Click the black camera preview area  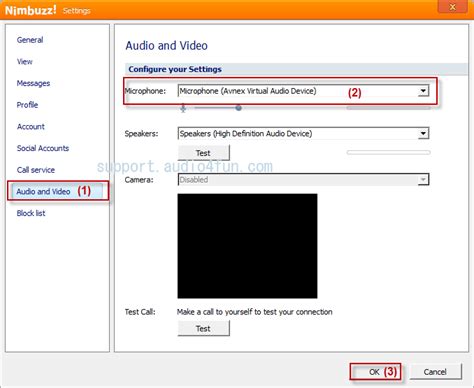(x=247, y=246)
